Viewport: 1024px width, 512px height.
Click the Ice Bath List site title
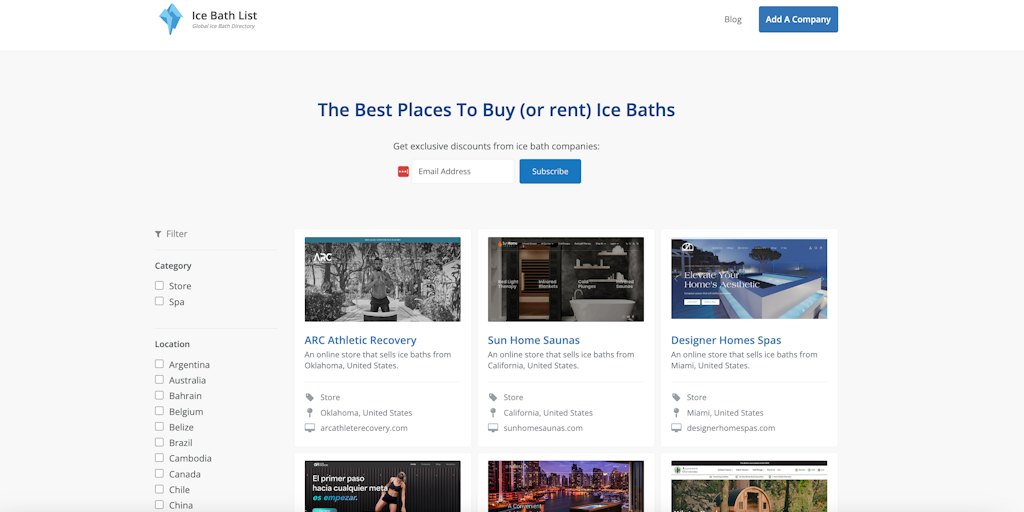click(x=224, y=15)
